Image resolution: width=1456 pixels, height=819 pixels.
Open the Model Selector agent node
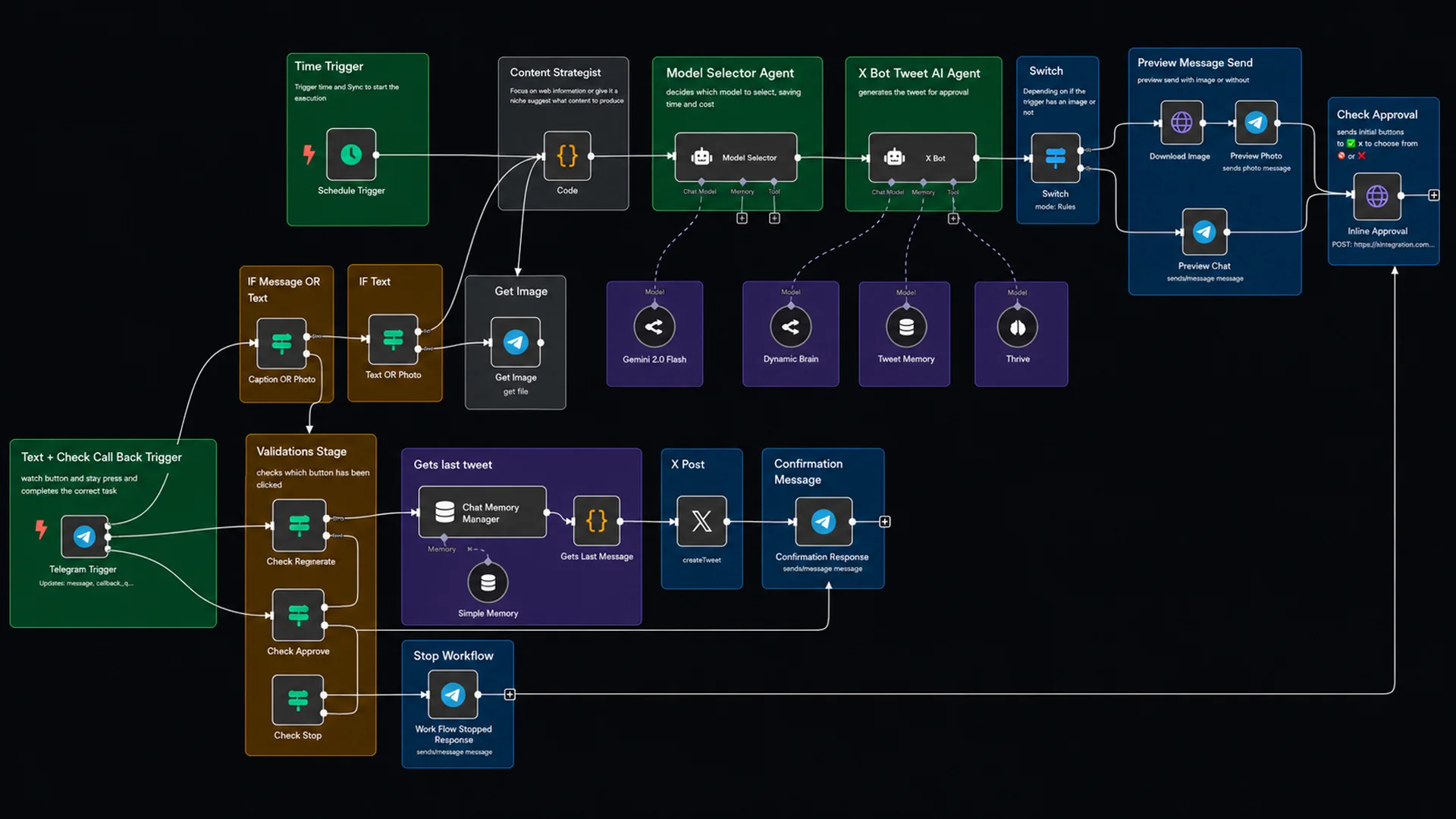click(736, 157)
